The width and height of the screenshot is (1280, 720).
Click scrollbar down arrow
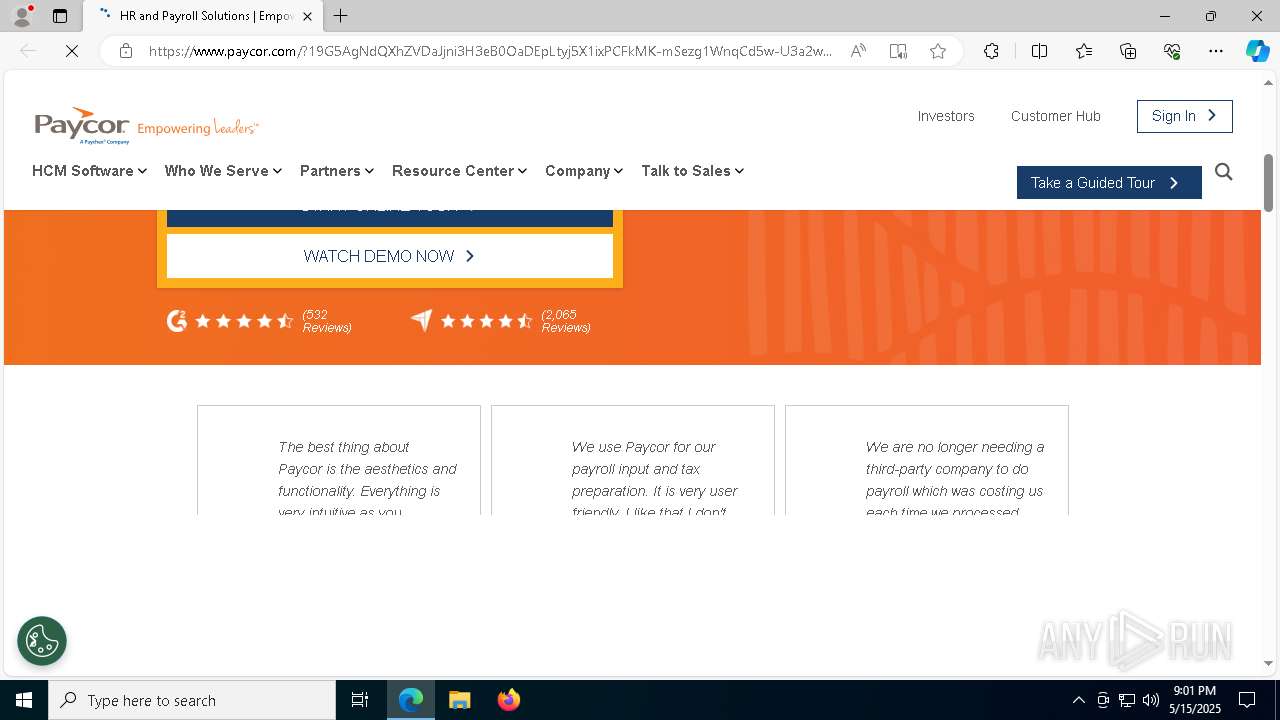1268,663
